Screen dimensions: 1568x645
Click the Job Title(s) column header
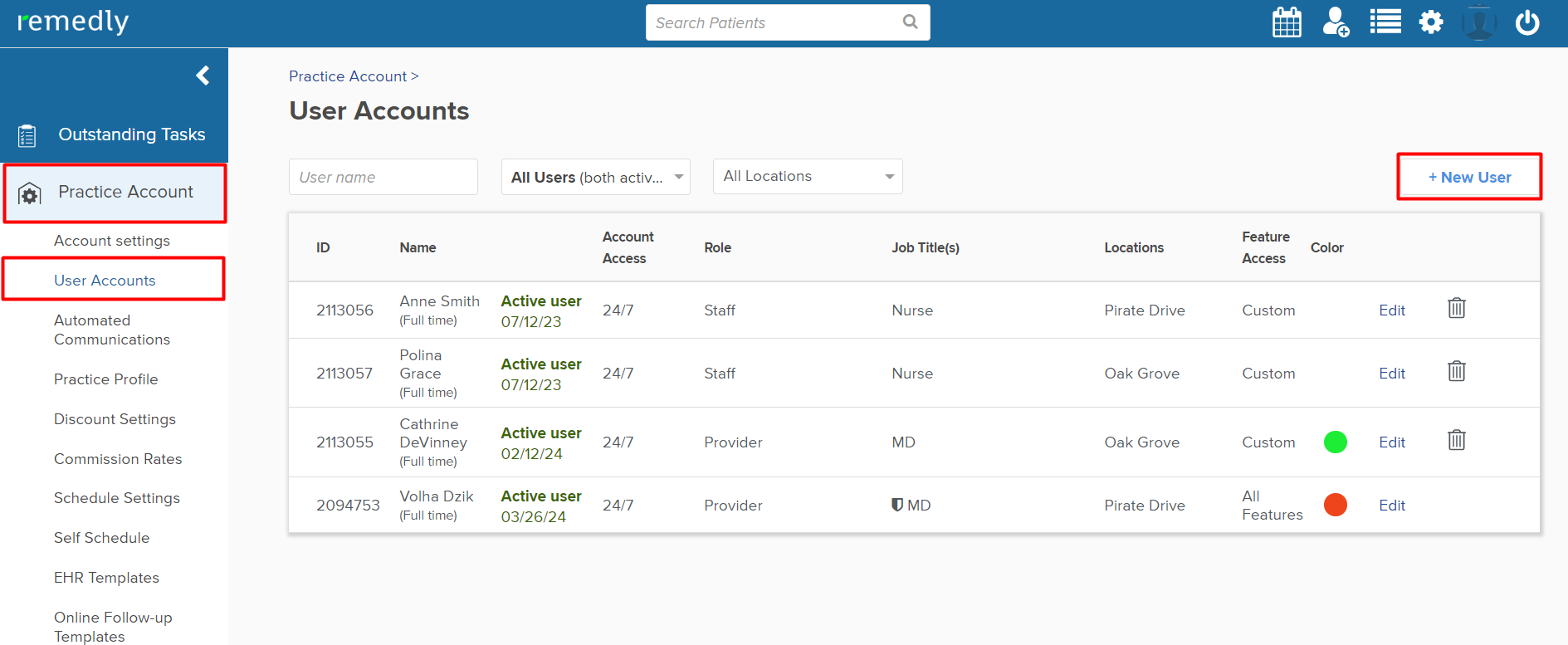coord(926,247)
